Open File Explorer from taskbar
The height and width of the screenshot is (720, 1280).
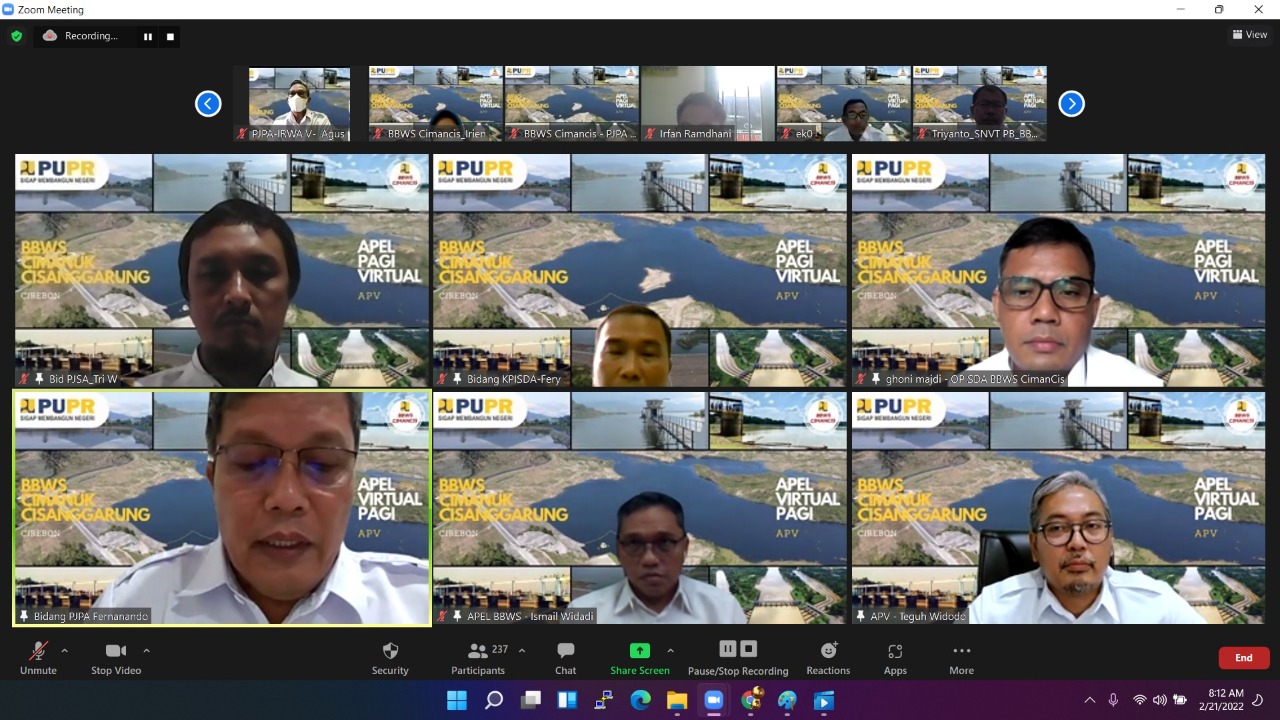click(x=677, y=700)
